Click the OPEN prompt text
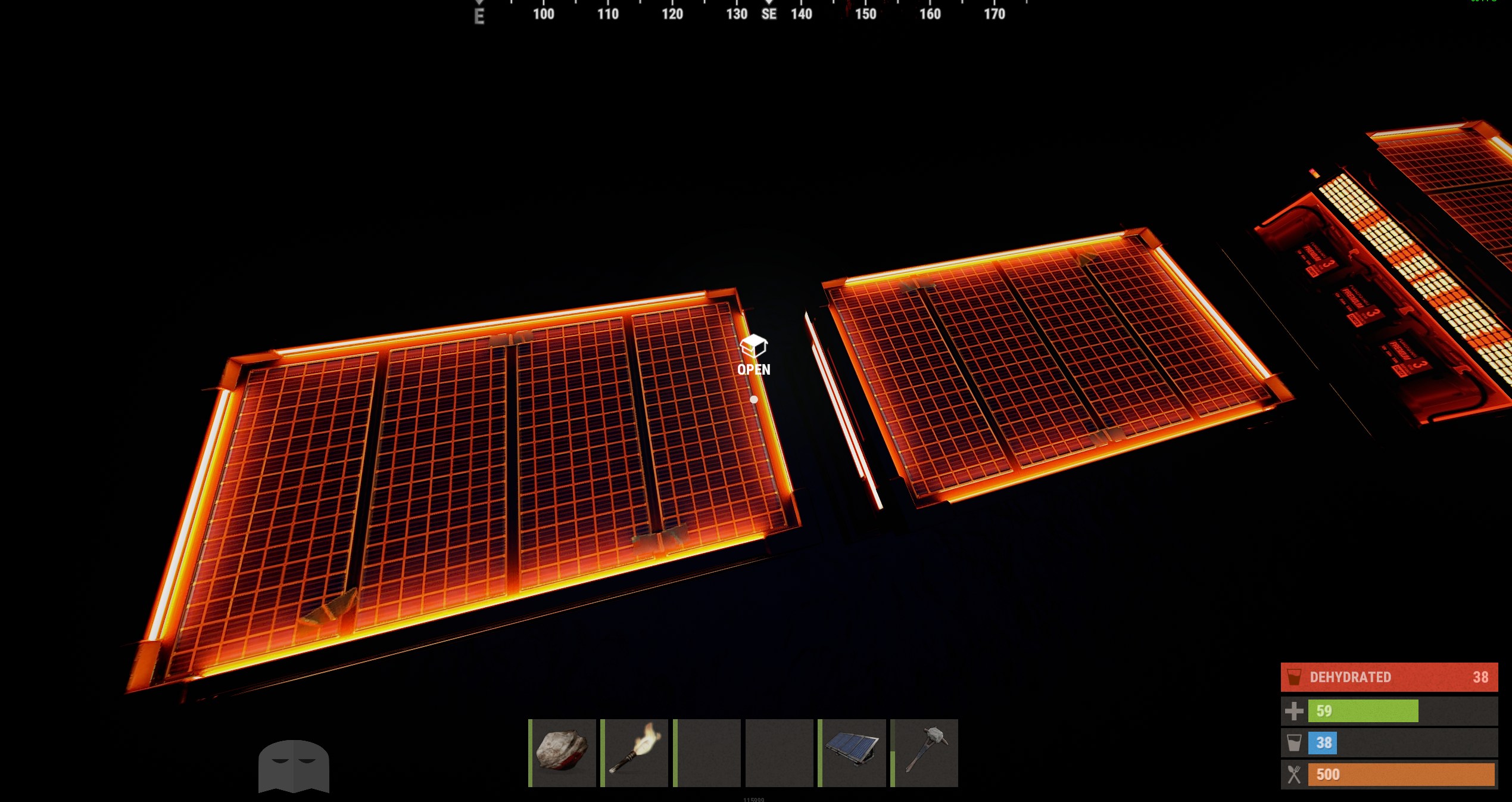Viewport: 1512px width, 802px height. tap(754, 369)
